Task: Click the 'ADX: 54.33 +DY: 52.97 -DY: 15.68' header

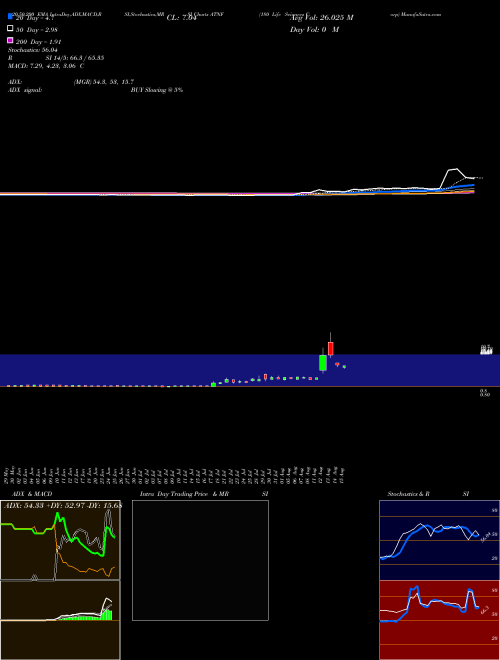Action: 63,505
